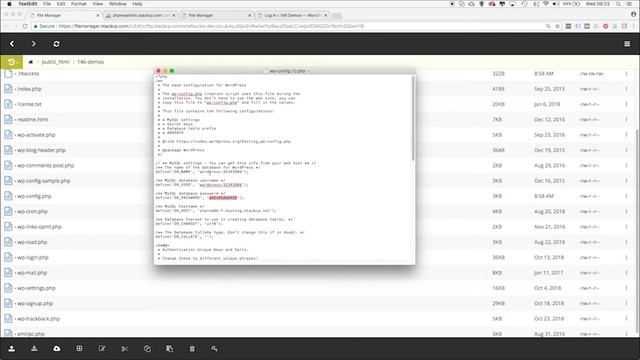Viewport: 640px width, 360px height.
Task: Click the trash delete icon
Action: point(192,349)
